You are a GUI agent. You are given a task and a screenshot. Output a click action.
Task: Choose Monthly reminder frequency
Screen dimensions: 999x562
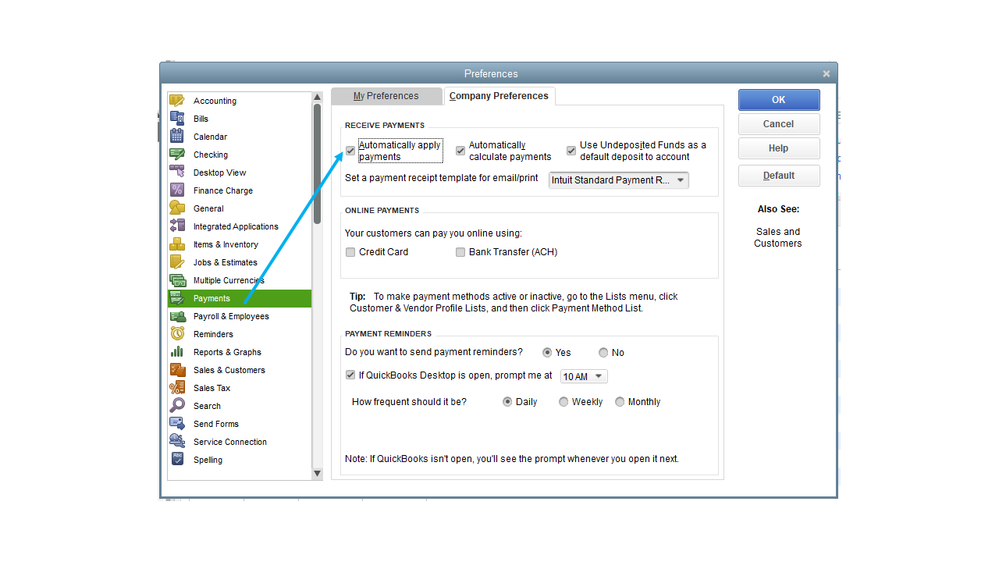620,402
